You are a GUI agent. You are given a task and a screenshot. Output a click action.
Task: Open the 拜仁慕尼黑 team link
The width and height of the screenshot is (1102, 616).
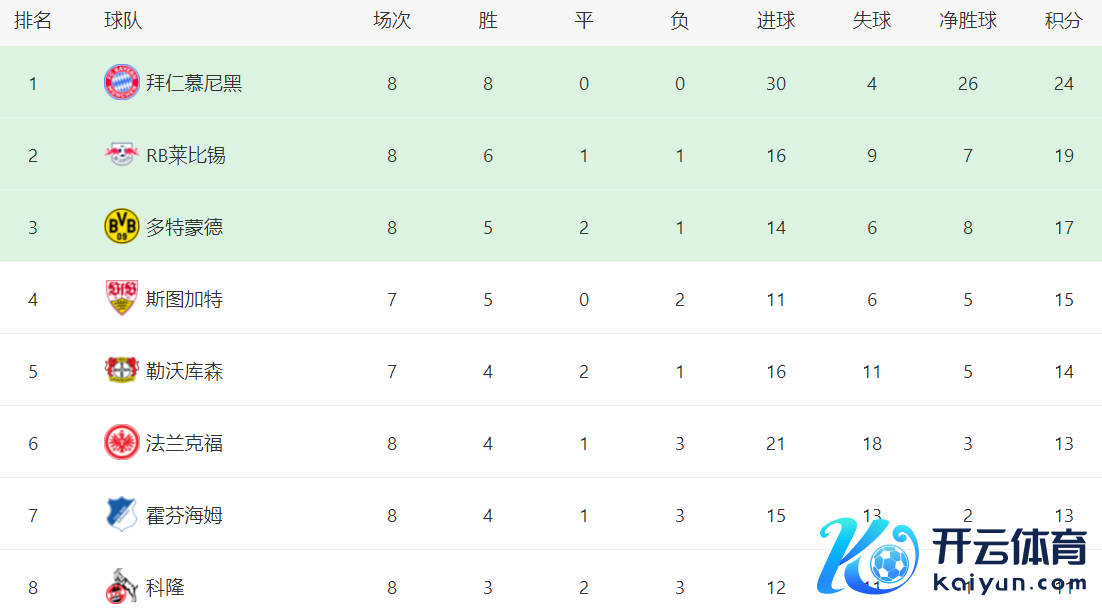point(194,83)
